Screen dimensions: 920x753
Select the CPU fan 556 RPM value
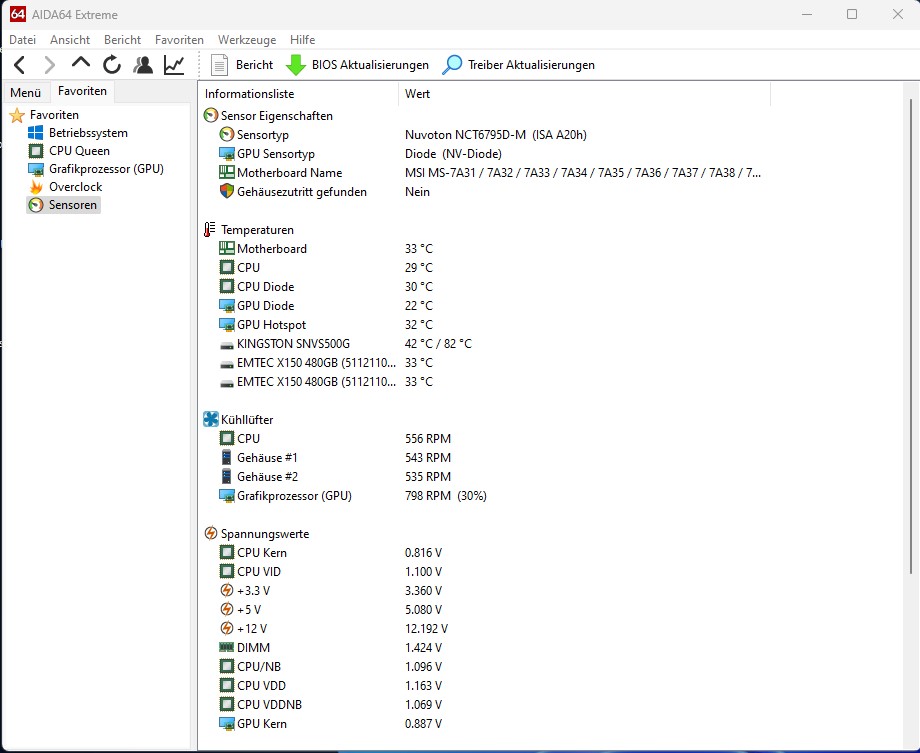coord(428,439)
